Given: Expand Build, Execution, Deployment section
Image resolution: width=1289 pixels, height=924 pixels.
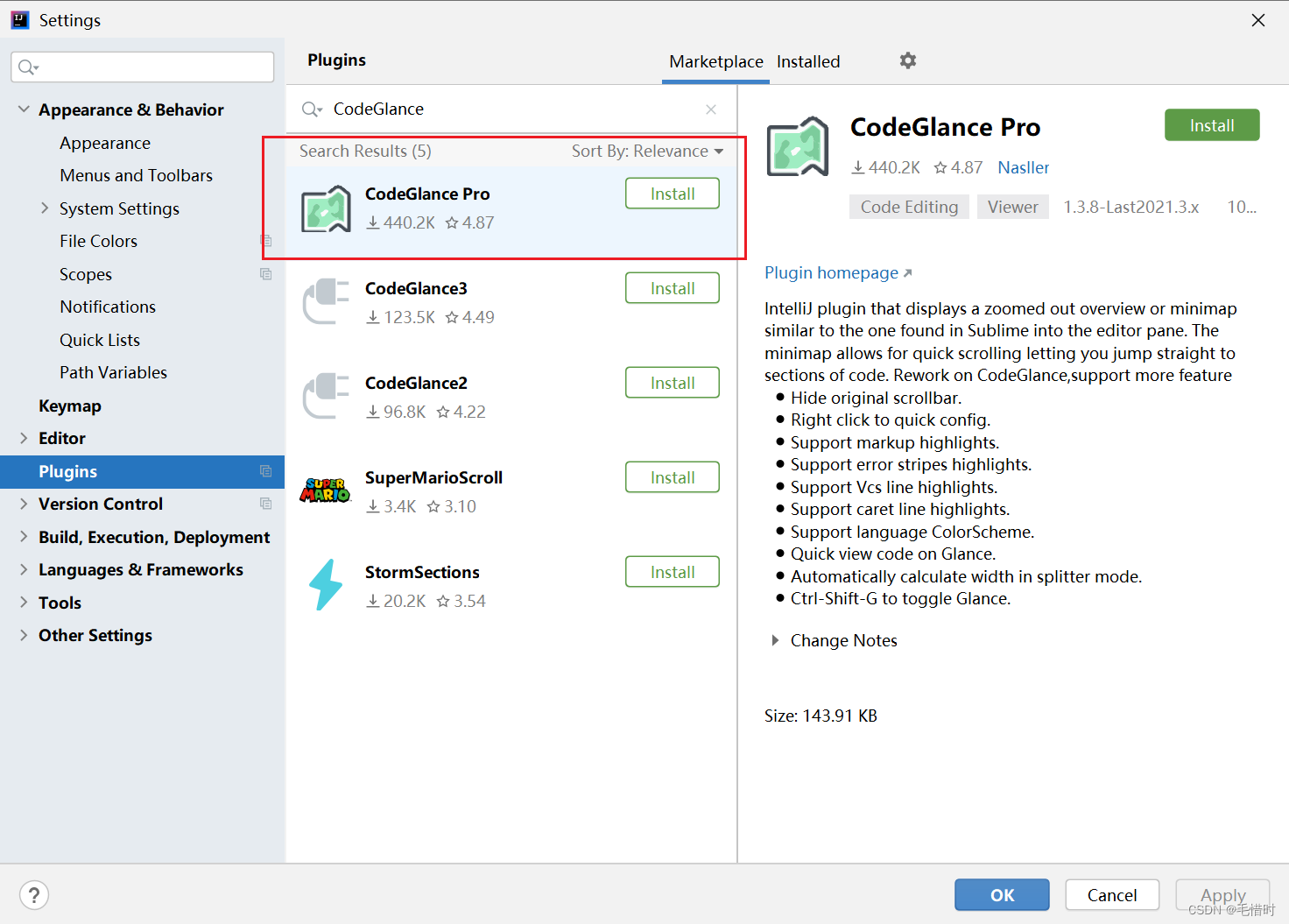Looking at the screenshot, I should 24,537.
